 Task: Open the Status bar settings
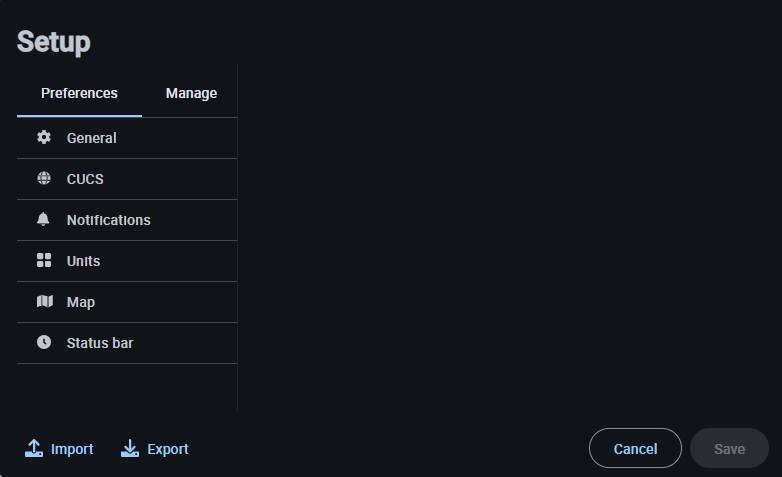pos(100,343)
